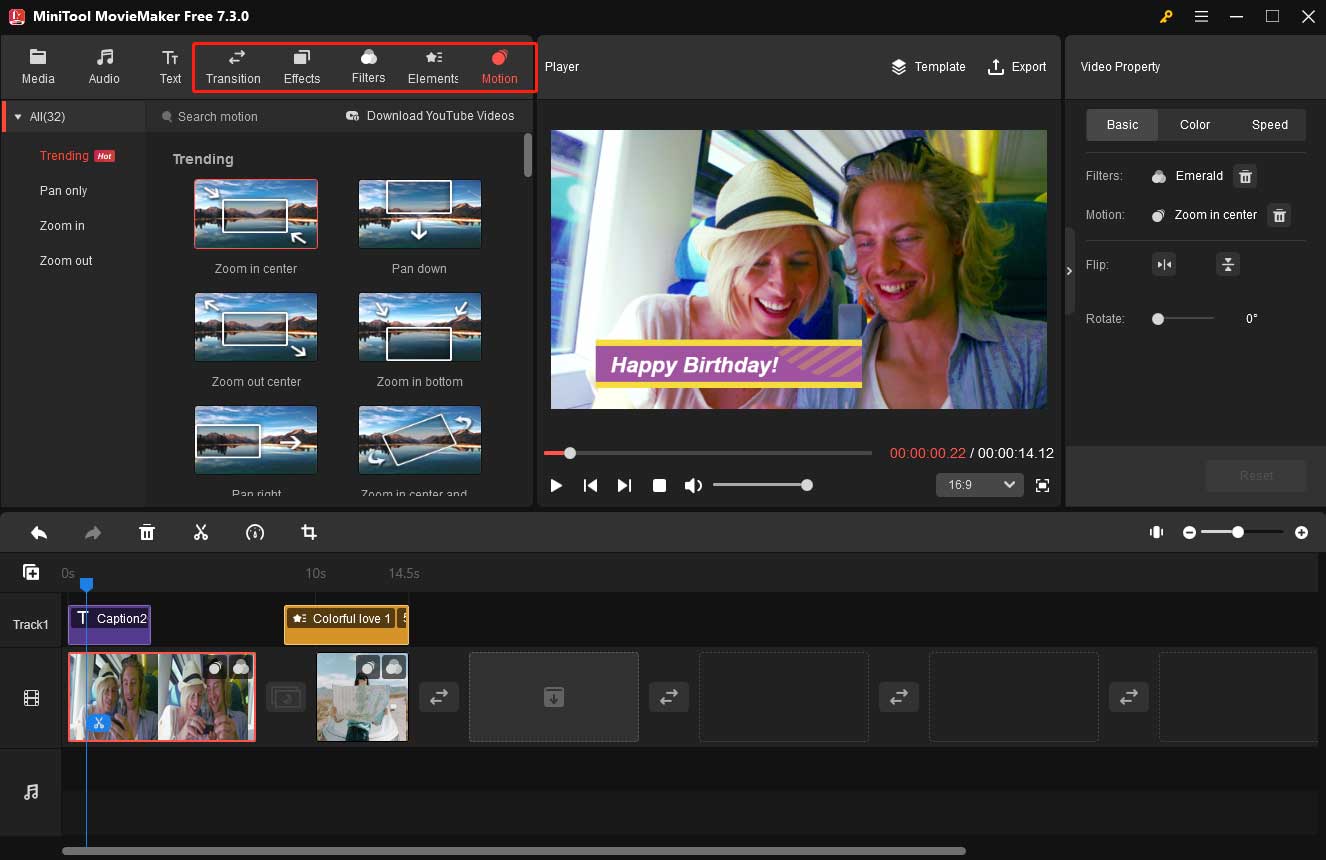Add a new track

point(31,573)
